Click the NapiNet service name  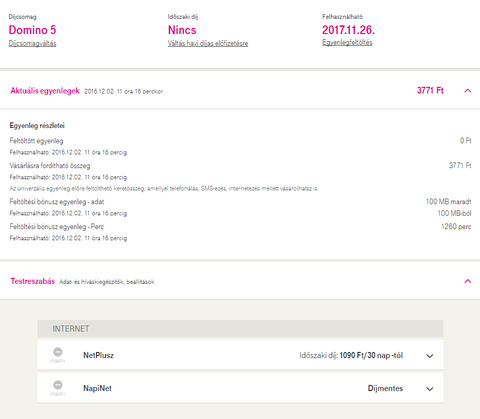pos(97,388)
